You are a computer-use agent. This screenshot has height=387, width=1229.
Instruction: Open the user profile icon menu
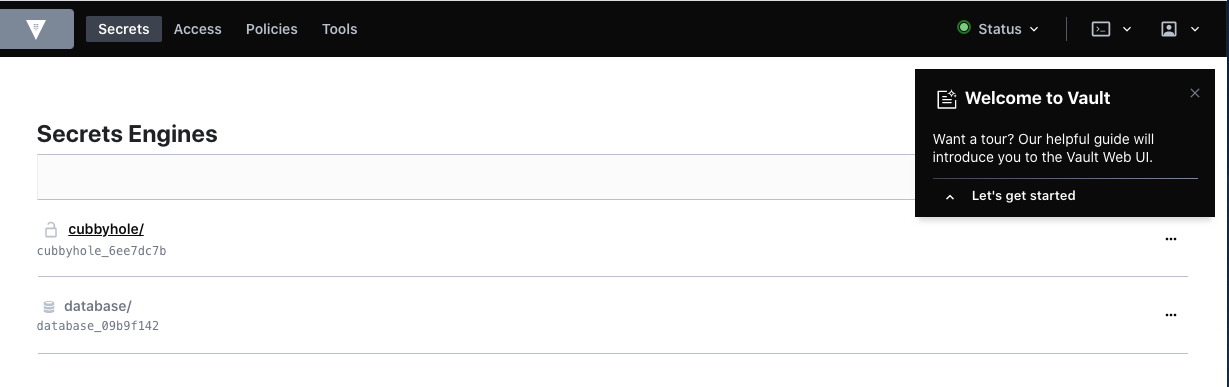(x=1168, y=29)
